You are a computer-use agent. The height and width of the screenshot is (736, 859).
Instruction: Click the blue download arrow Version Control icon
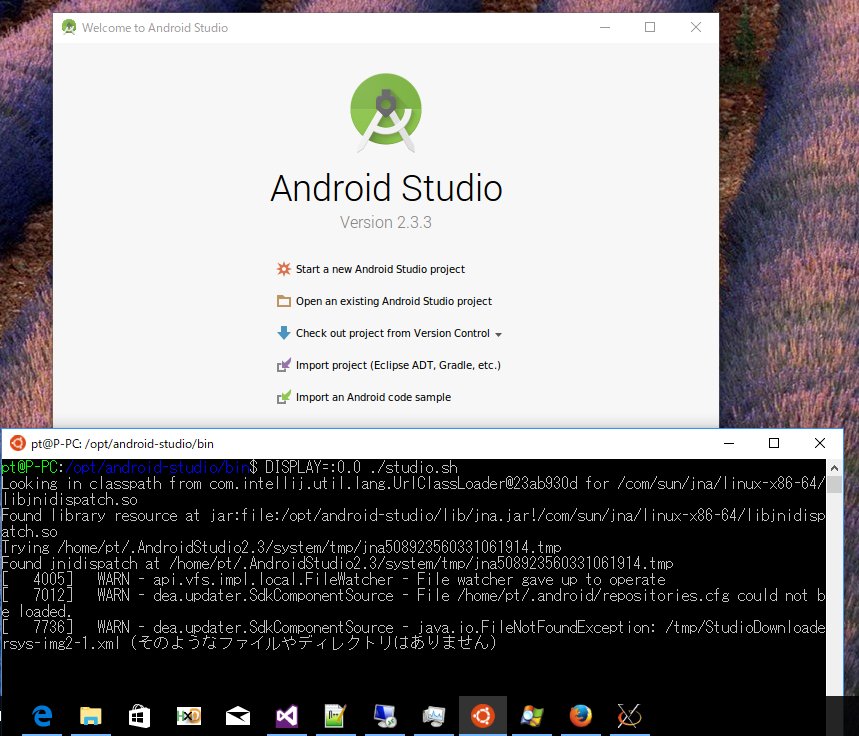tap(283, 333)
